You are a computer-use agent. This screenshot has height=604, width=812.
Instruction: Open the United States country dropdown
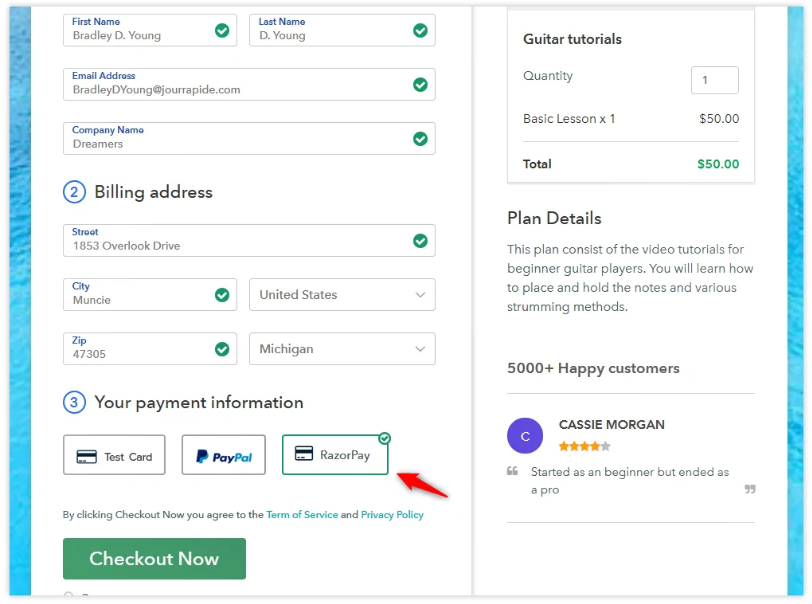(x=342, y=295)
